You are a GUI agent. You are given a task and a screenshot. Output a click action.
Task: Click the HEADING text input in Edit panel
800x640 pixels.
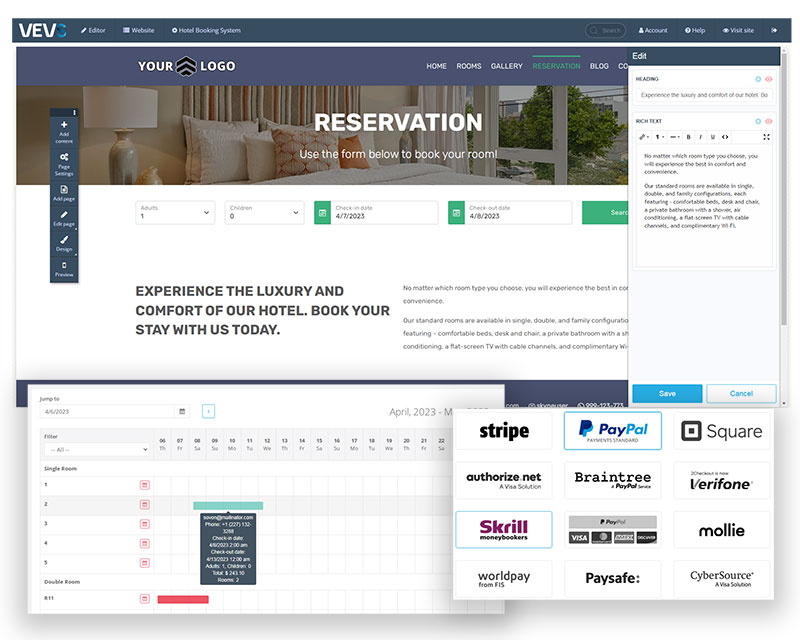click(704, 95)
